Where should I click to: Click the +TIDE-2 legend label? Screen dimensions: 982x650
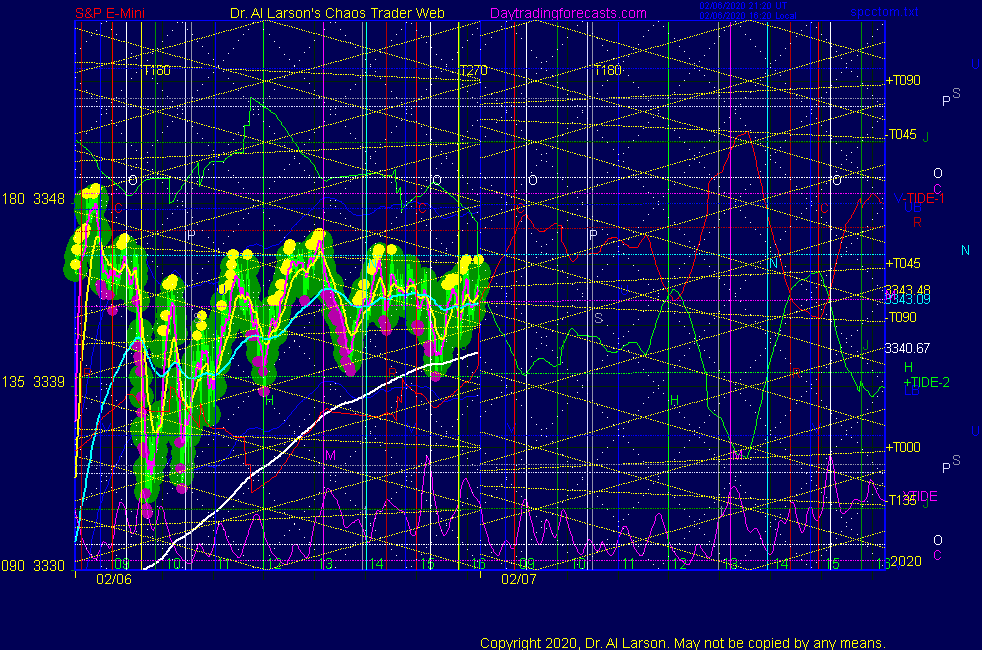pos(926,382)
